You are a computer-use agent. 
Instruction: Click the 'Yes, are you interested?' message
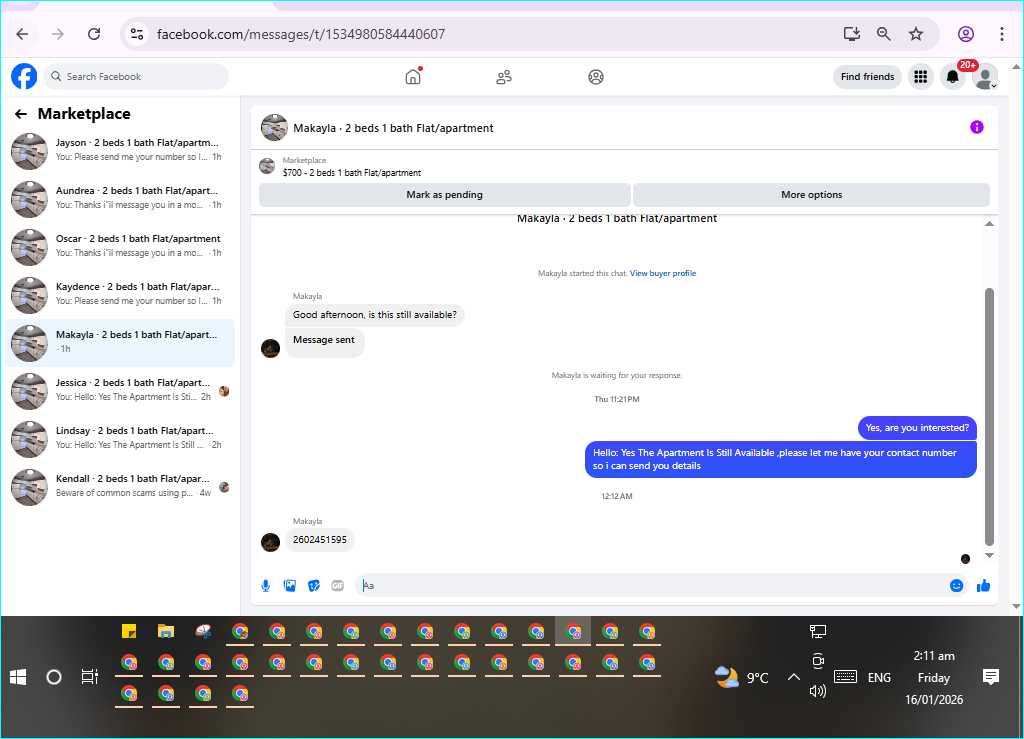[x=917, y=428]
